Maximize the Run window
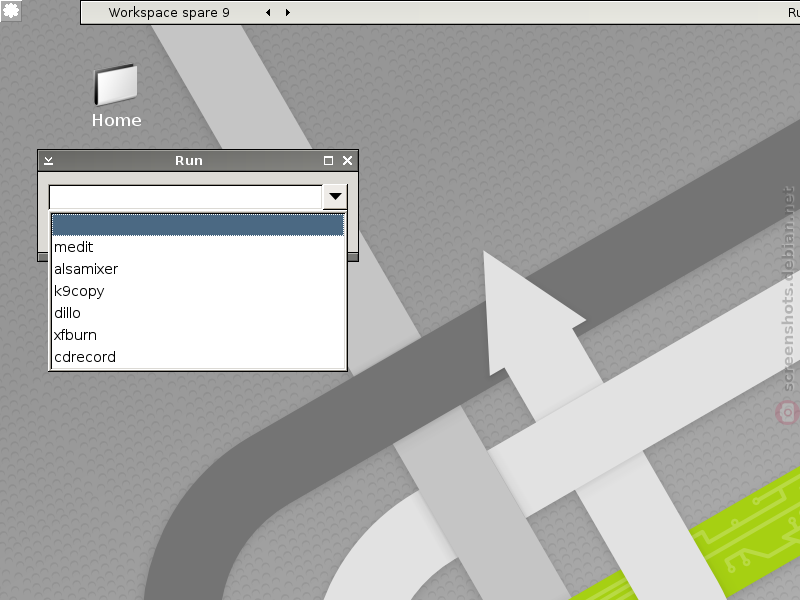Image resolution: width=800 pixels, height=600 pixels. (x=329, y=161)
